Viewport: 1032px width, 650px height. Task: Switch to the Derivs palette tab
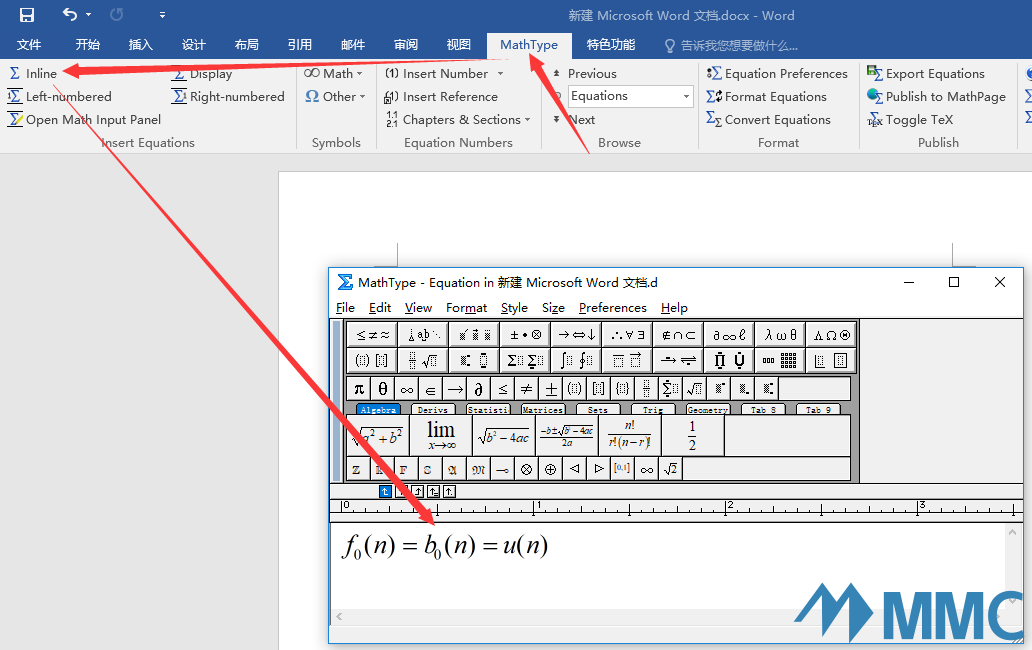tap(433, 409)
